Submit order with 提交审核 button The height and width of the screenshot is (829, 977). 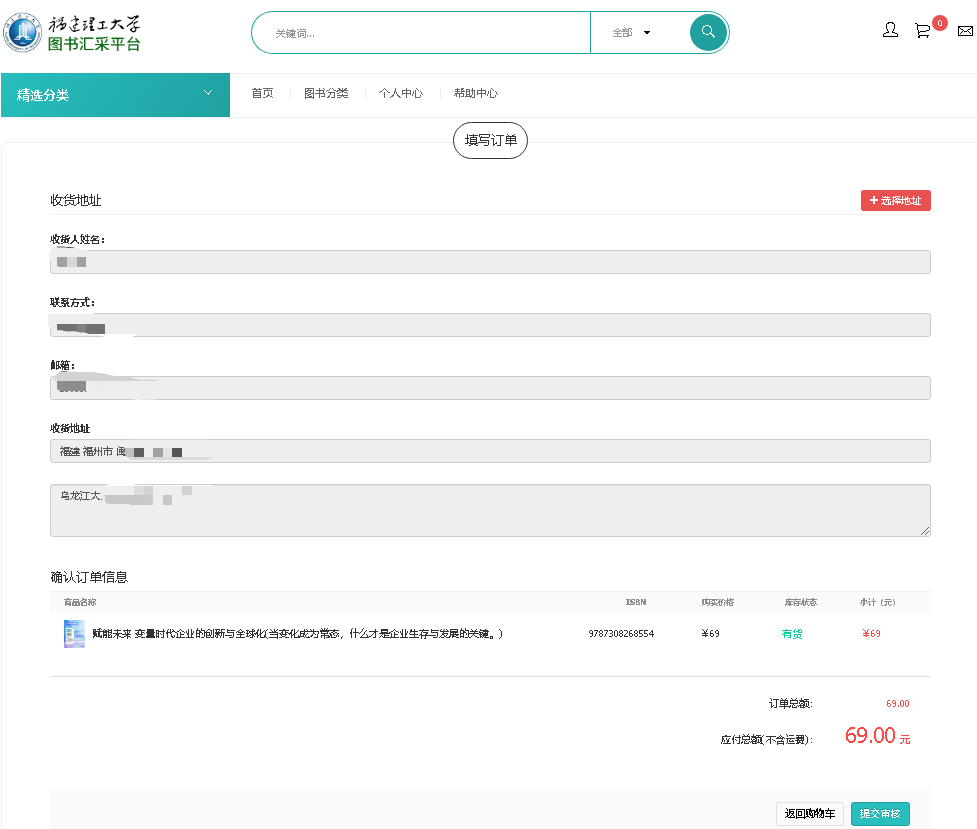point(880,814)
